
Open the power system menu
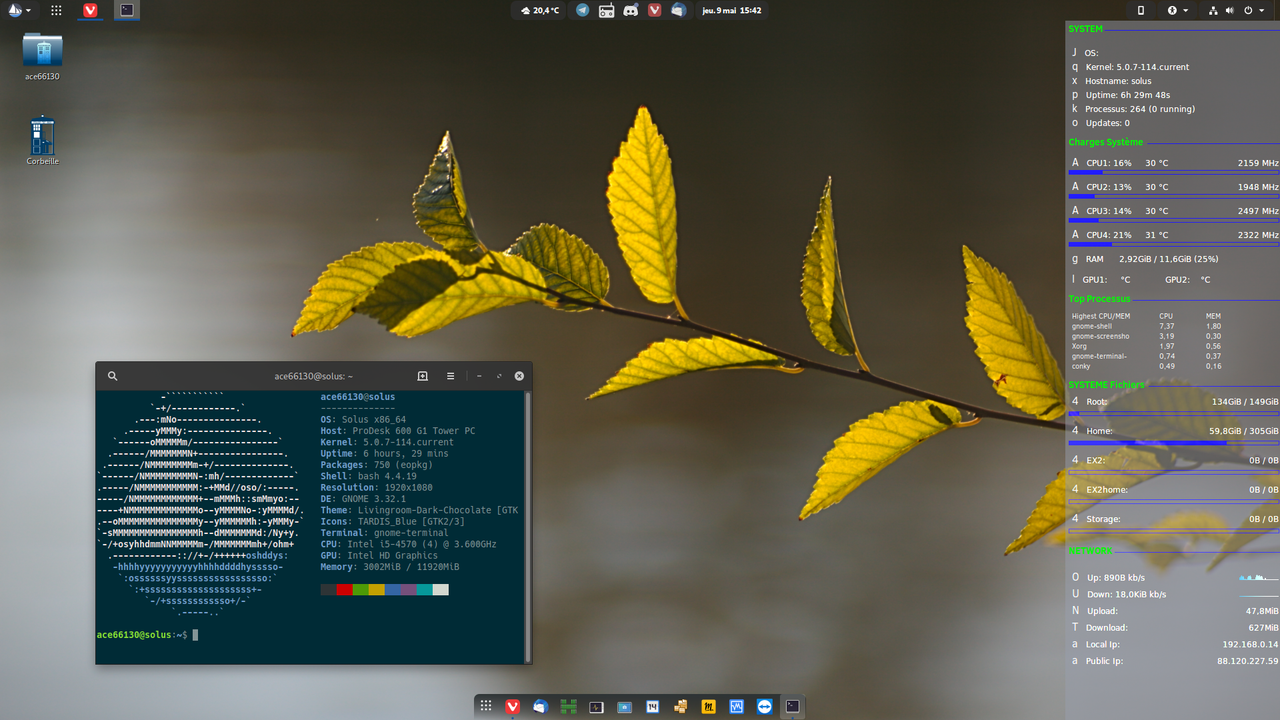[1253, 10]
